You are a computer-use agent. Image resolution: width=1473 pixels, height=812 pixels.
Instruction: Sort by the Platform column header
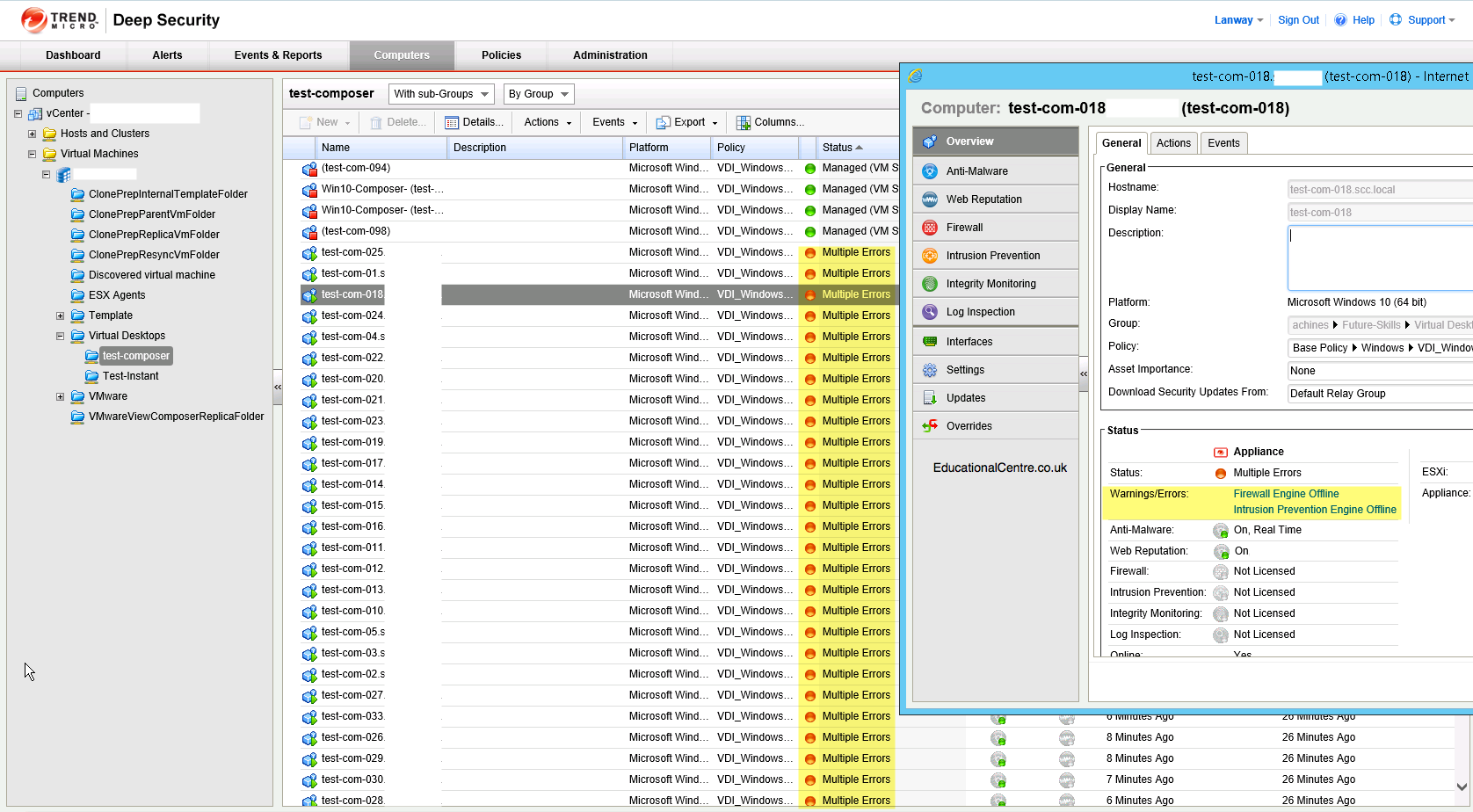(x=667, y=148)
